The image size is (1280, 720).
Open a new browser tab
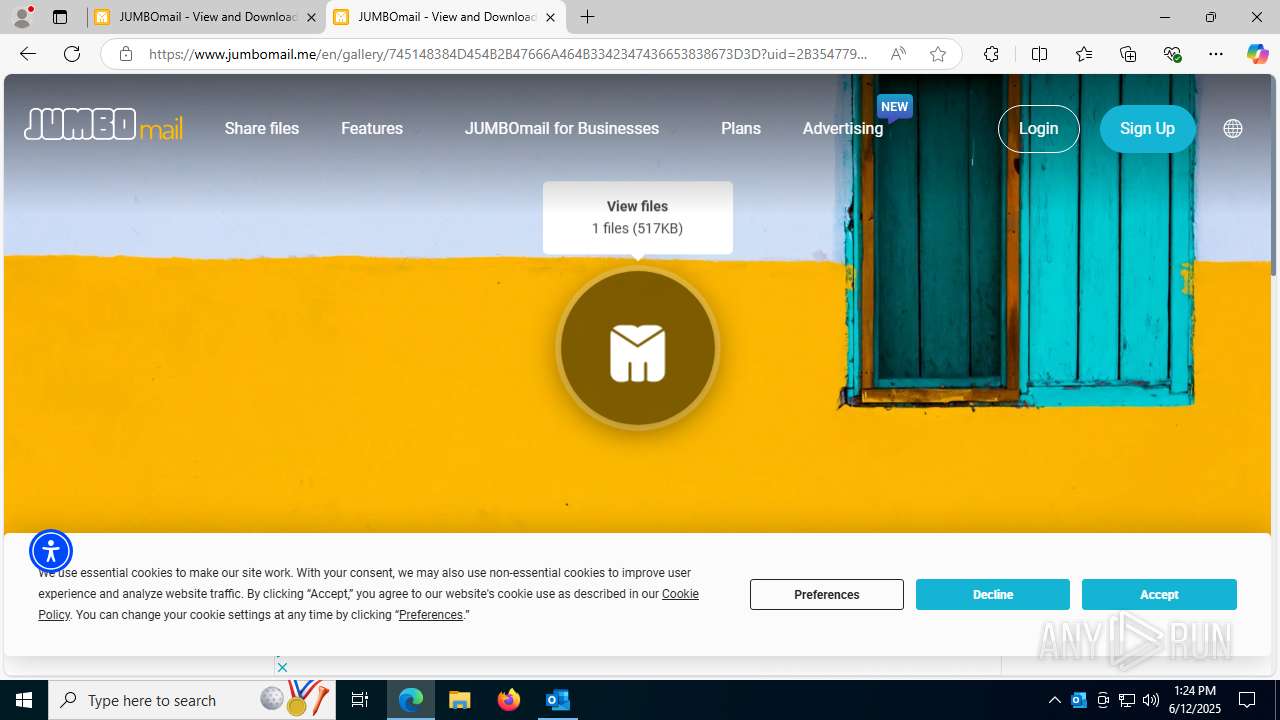tap(588, 17)
